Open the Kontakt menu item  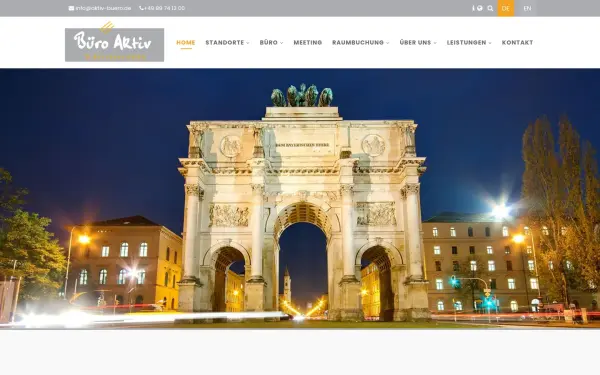517,42
